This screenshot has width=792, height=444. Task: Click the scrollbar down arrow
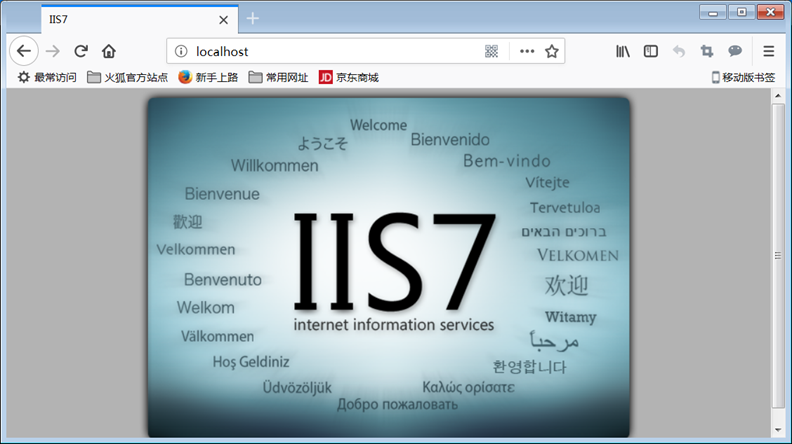[x=778, y=430]
